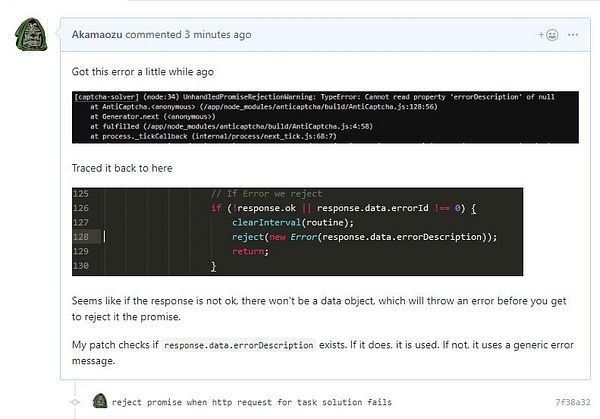Click the inline response.data.errorDescription code text
This screenshot has height=419, width=600.
(x=239, y=345)
